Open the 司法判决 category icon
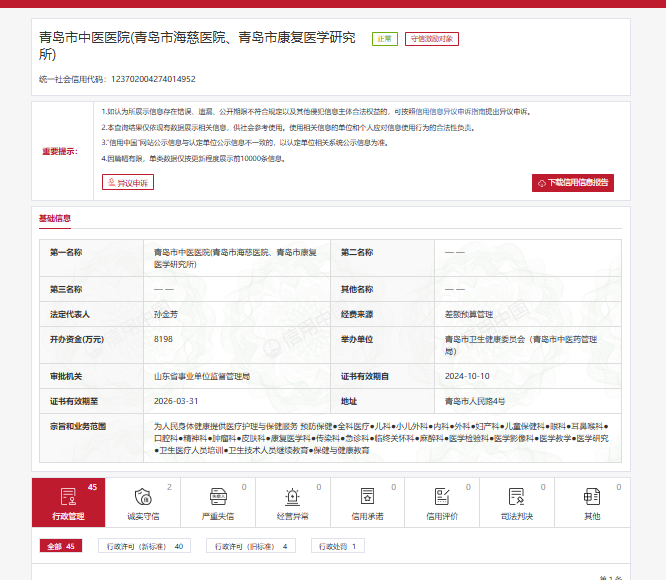This screenshot has width=666, height=580. (x=516, y=496)
